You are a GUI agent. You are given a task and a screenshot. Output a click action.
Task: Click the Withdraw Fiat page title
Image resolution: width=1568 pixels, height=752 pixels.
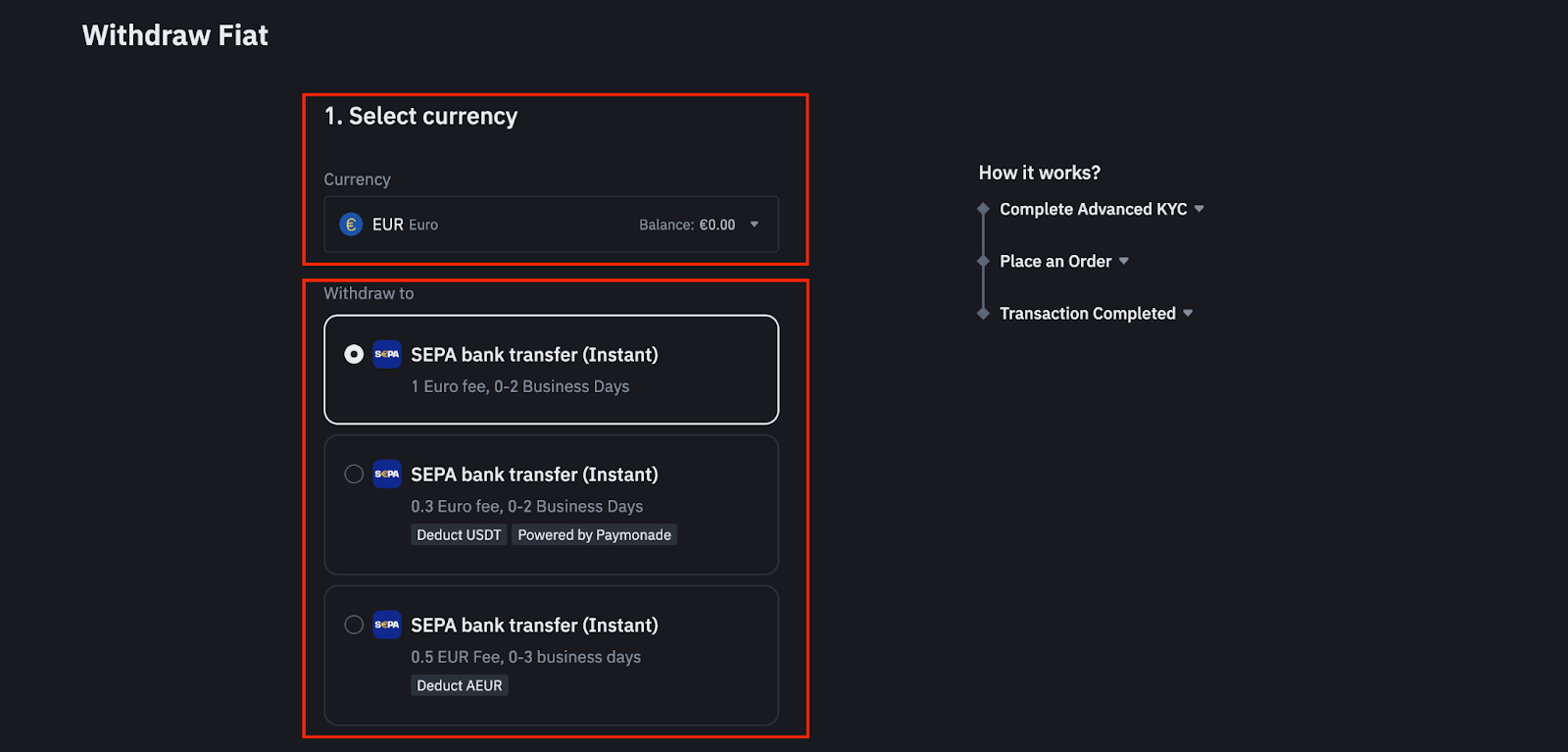(175, 35)
